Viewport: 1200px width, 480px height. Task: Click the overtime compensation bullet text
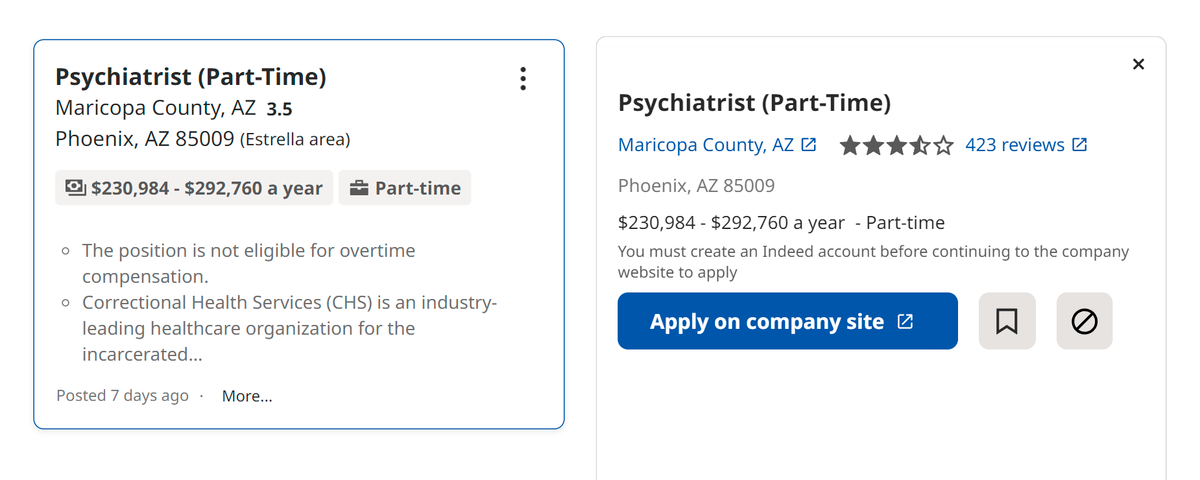[248, 263]
